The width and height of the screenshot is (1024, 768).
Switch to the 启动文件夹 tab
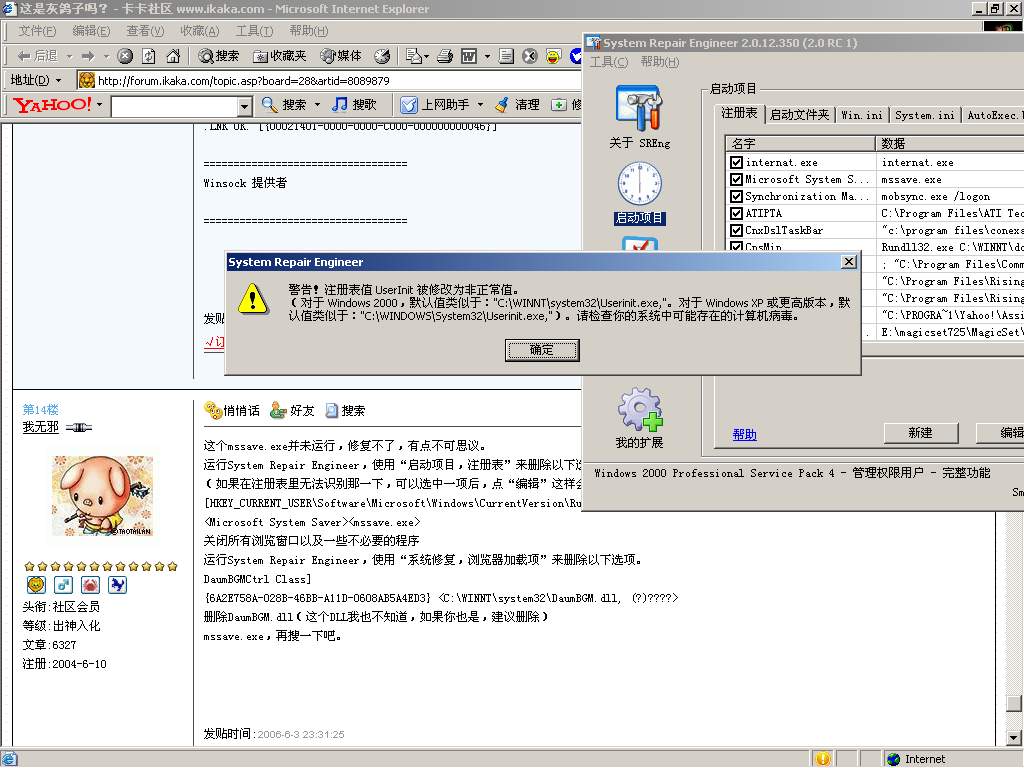(799, 115)
